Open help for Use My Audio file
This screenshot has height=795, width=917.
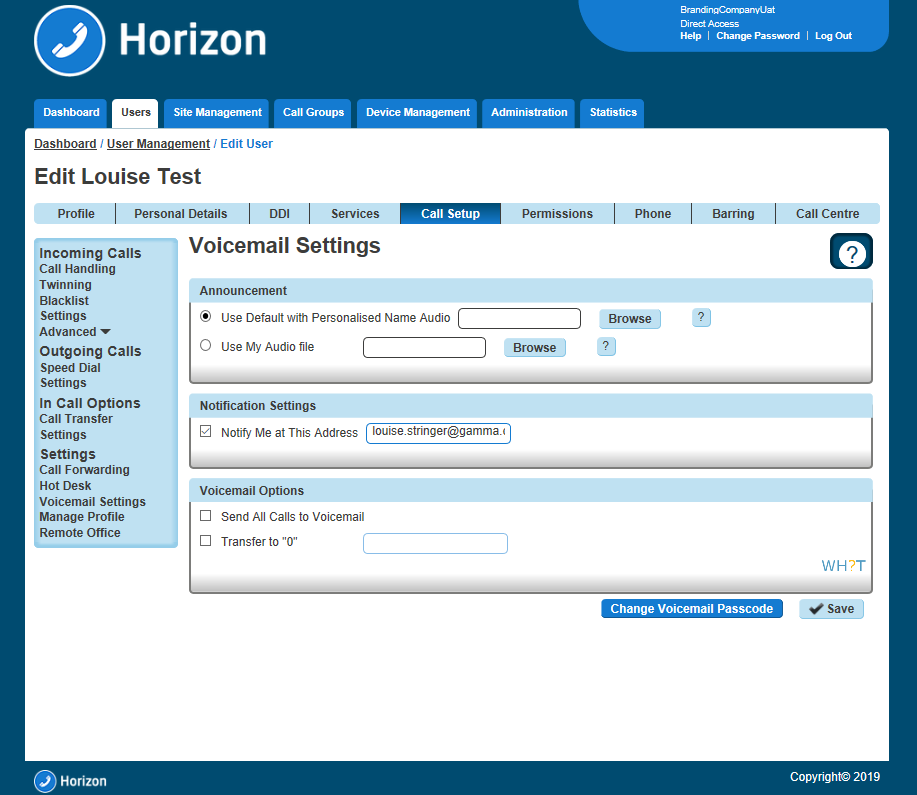pyautogui.click(x=605, y=346)
